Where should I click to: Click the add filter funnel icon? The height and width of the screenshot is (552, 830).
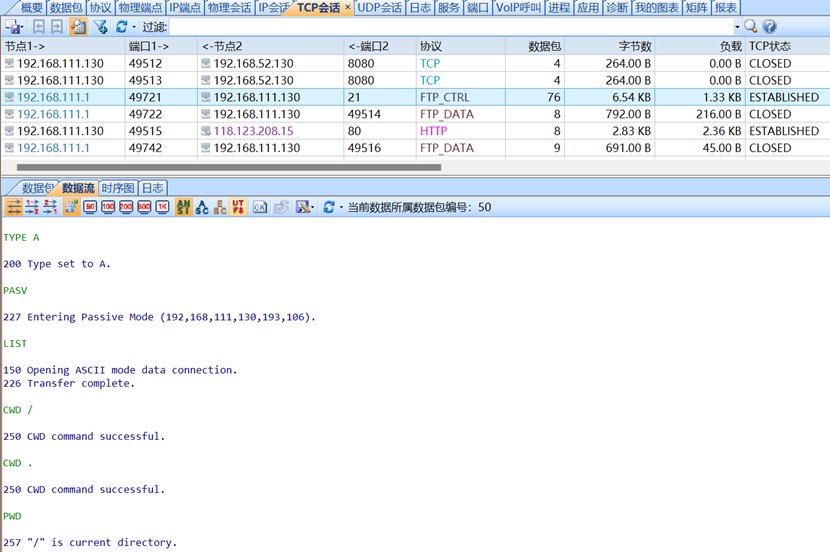coord(100,26)
